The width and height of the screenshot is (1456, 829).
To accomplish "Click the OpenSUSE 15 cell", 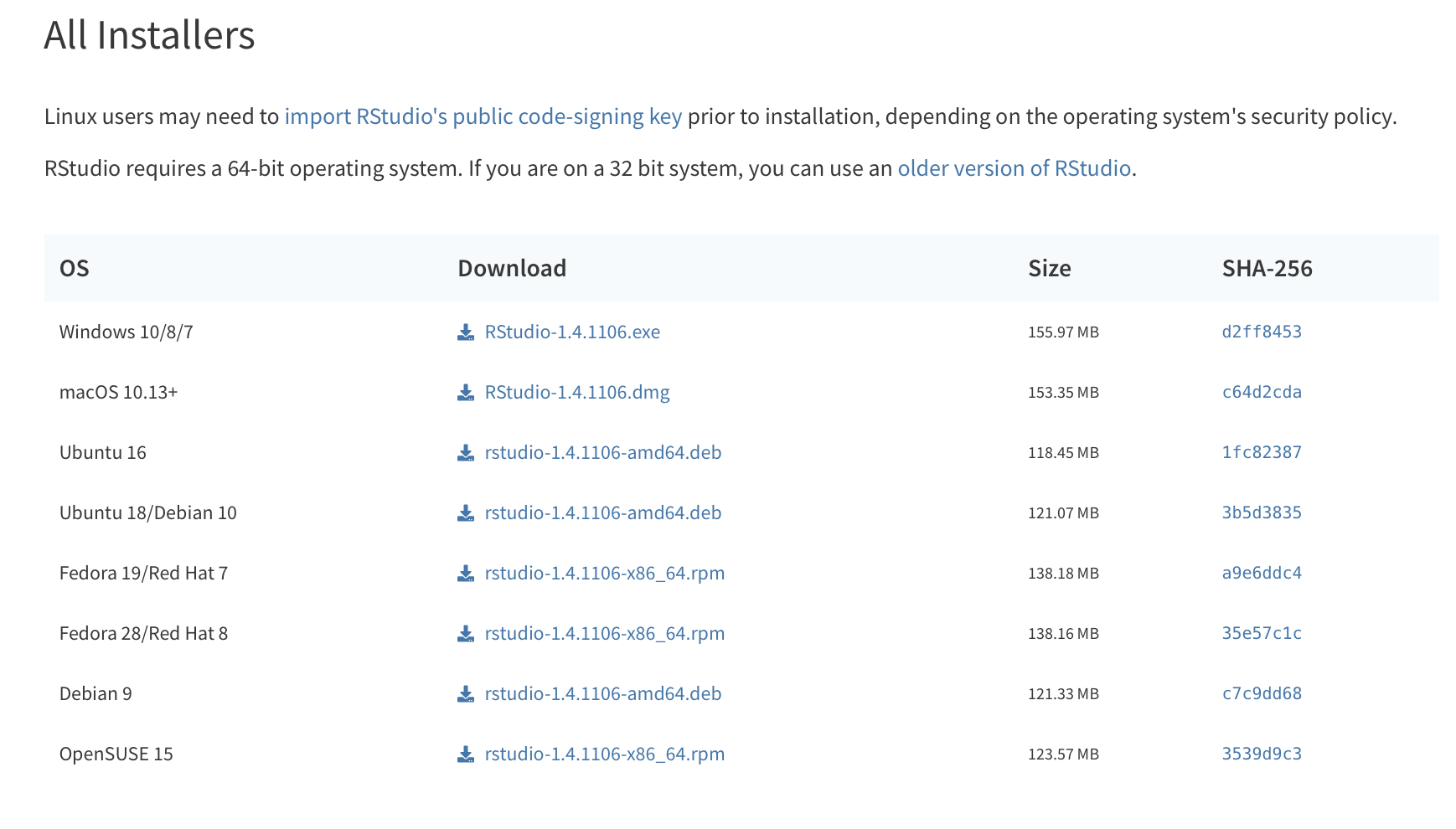I will [x=116, y=754].
